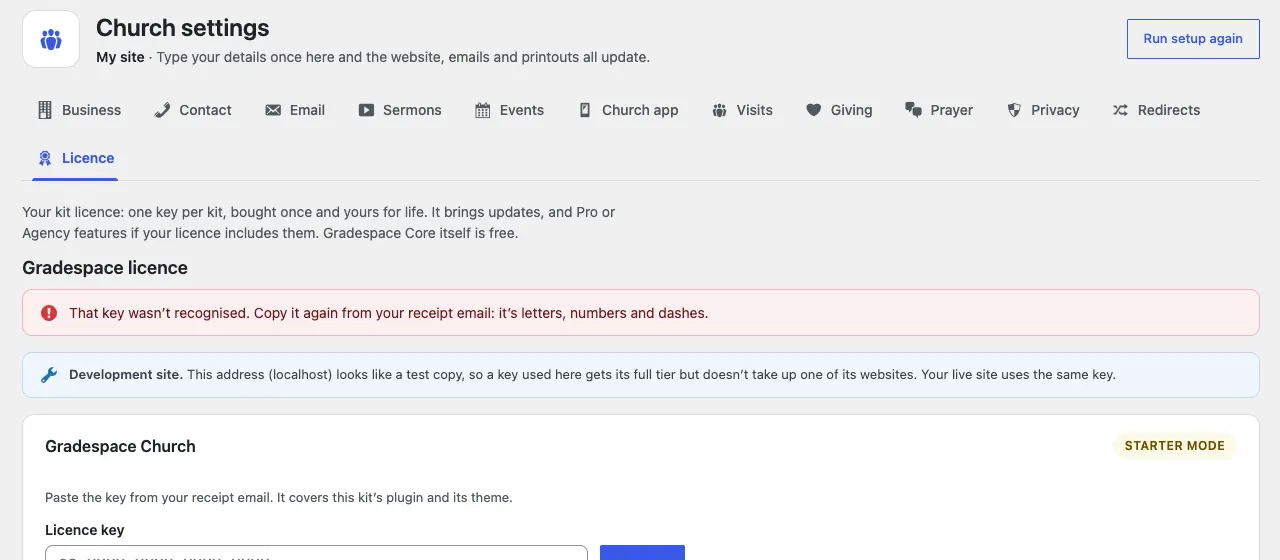1280x560 pixels.
Task: Select the Privacy shield icon
Action: [x=1014, y=110]
